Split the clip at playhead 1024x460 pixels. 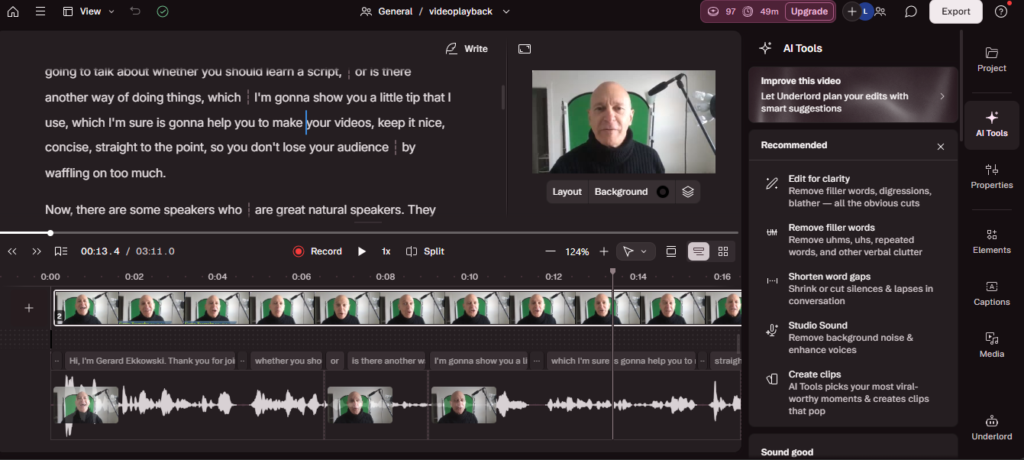(425, 252)
